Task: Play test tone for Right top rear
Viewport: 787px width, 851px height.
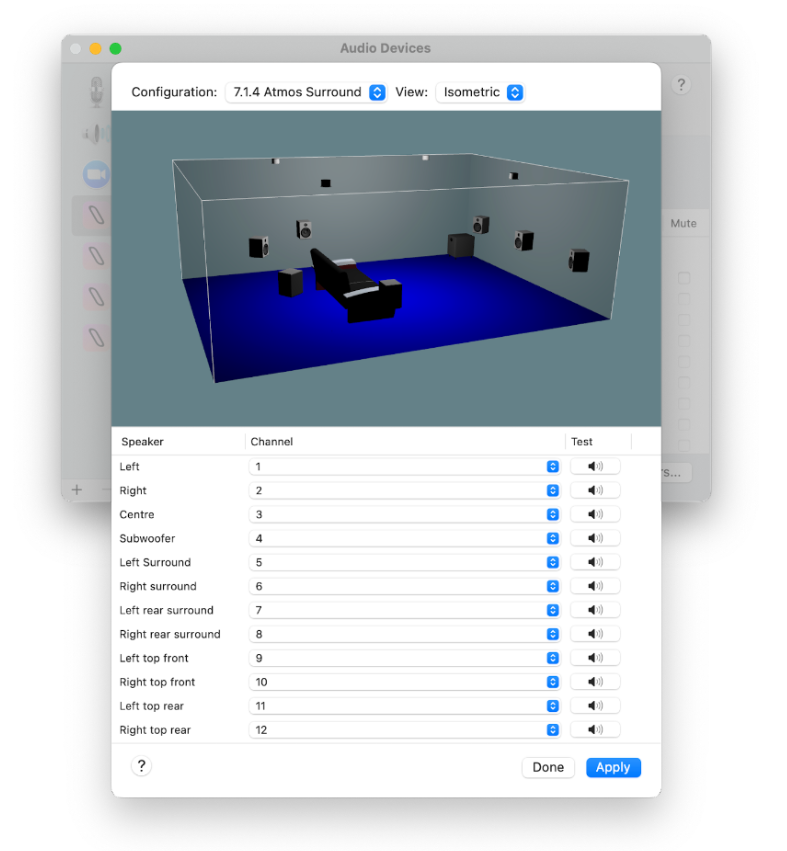Action: pos(595,729)
